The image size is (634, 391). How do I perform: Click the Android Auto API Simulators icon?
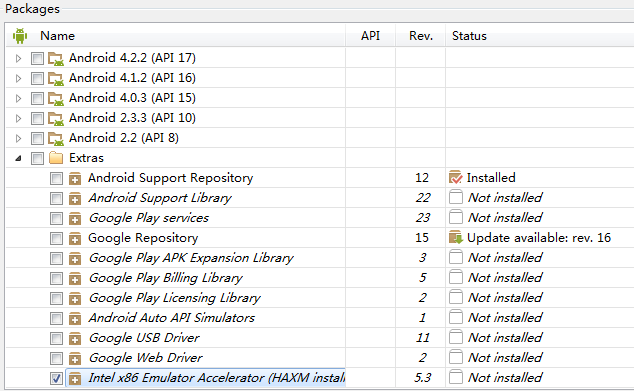point(75,318)
